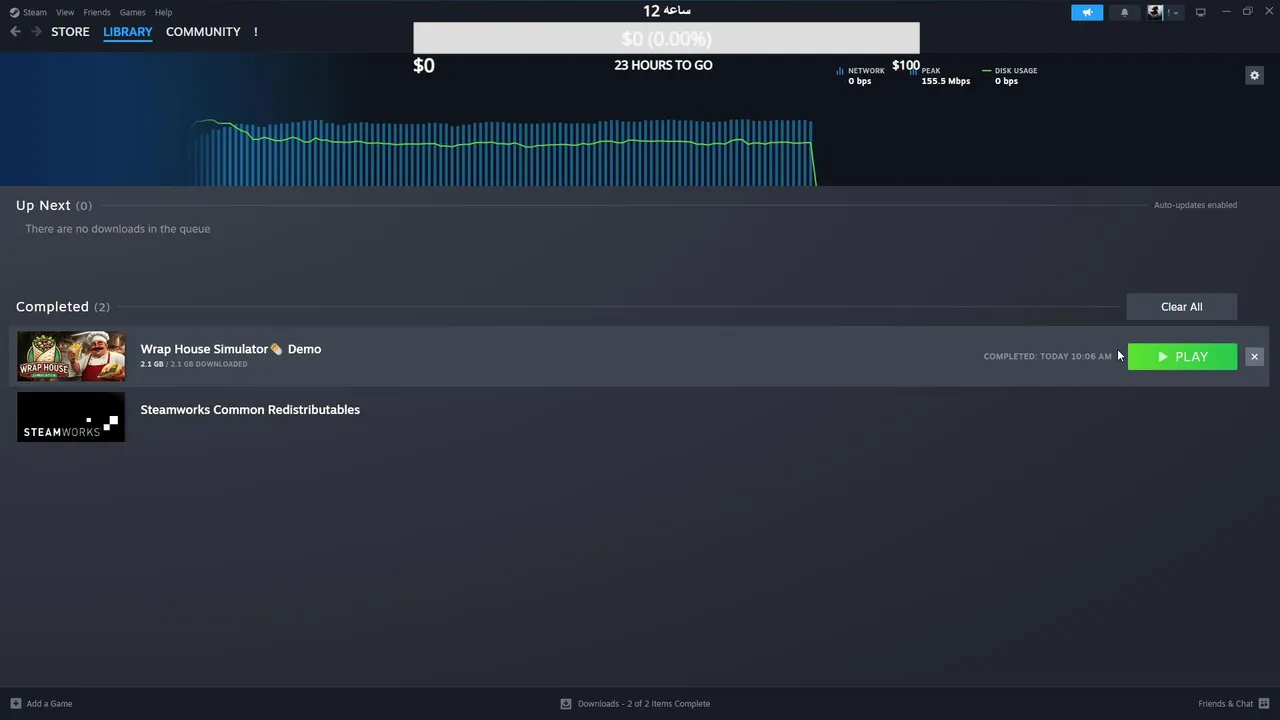Open download settings gear
This screenshot has height=720, width=1280.
click(1254, 75)
